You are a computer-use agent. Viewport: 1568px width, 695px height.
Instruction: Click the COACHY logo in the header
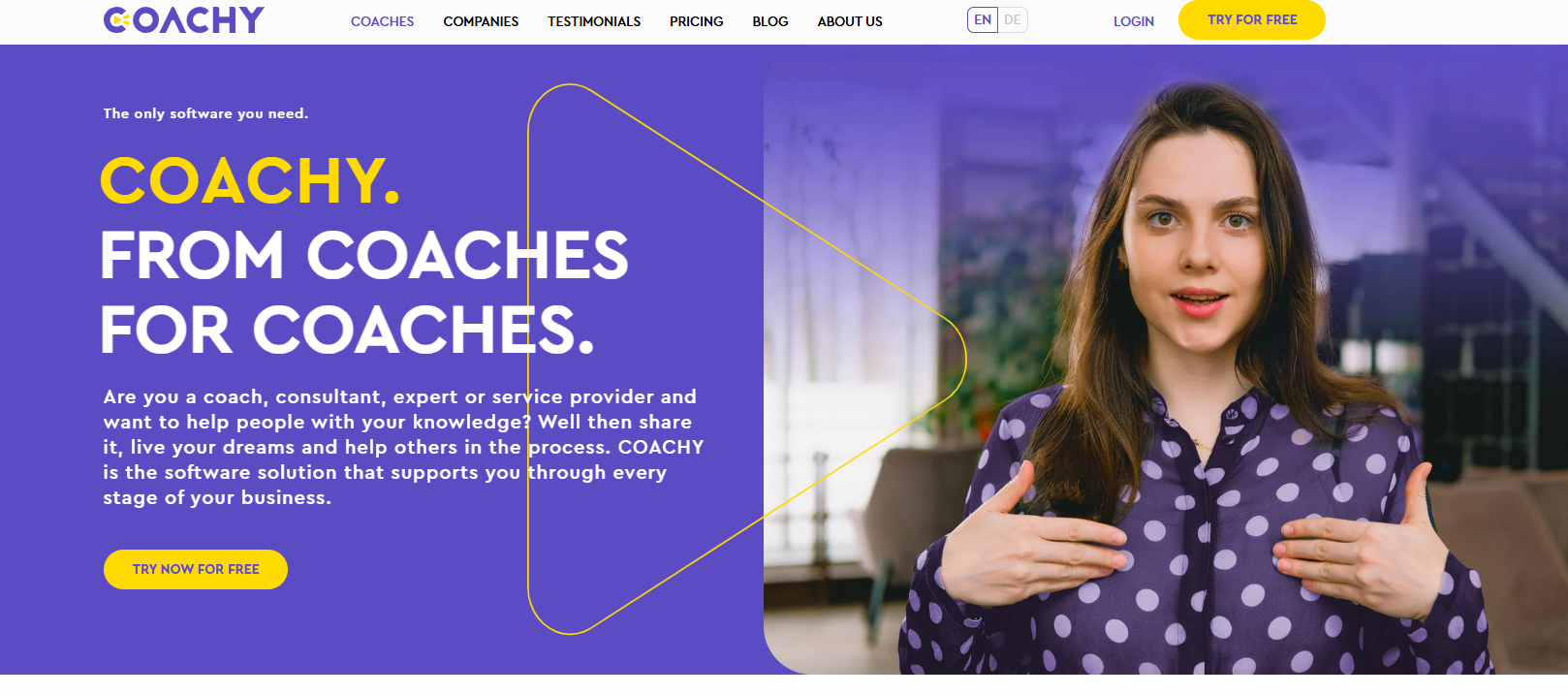tap(183, 20)
